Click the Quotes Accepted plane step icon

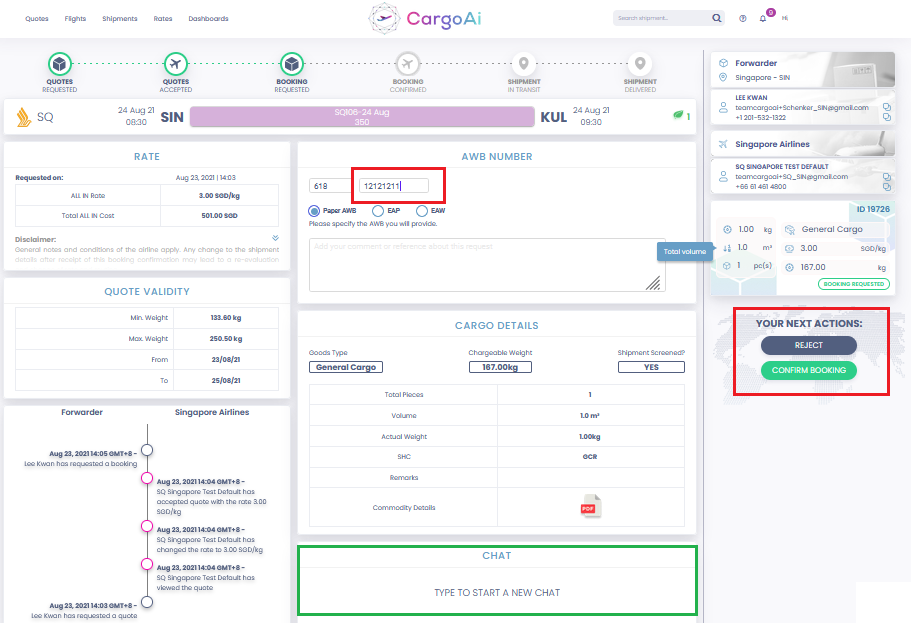175,63
